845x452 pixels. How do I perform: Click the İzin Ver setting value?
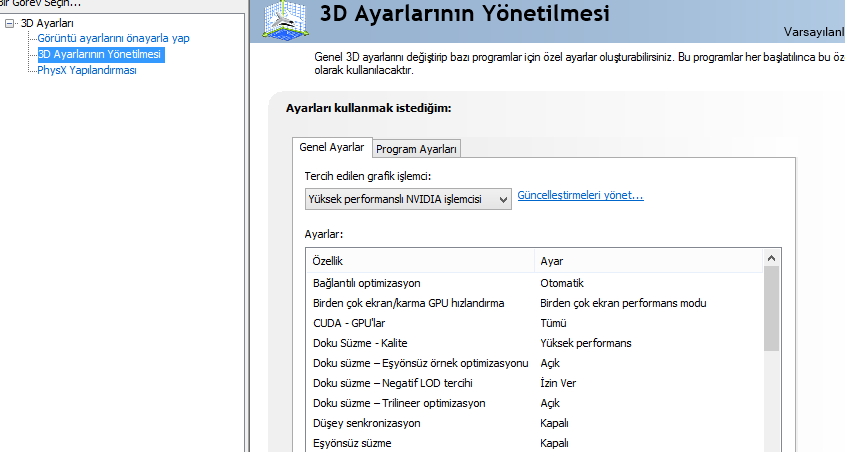pos(558,383)
